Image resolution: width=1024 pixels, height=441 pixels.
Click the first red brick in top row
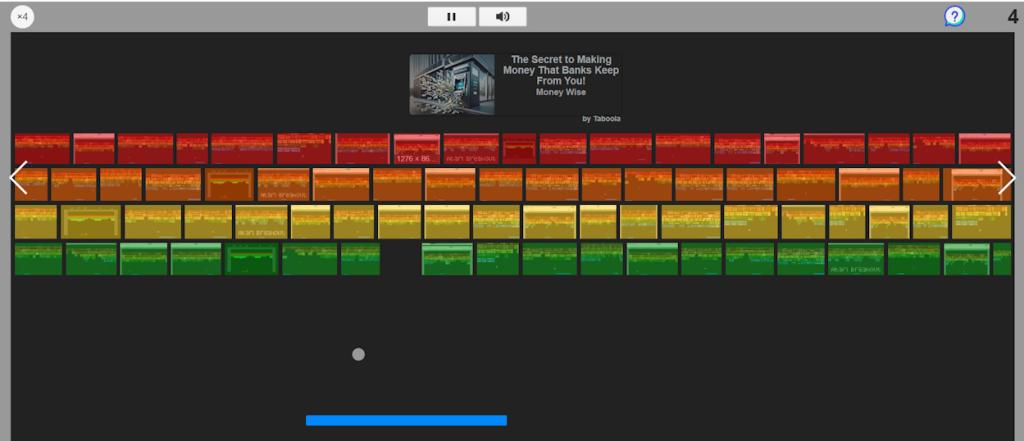click(x=42, y=149)
